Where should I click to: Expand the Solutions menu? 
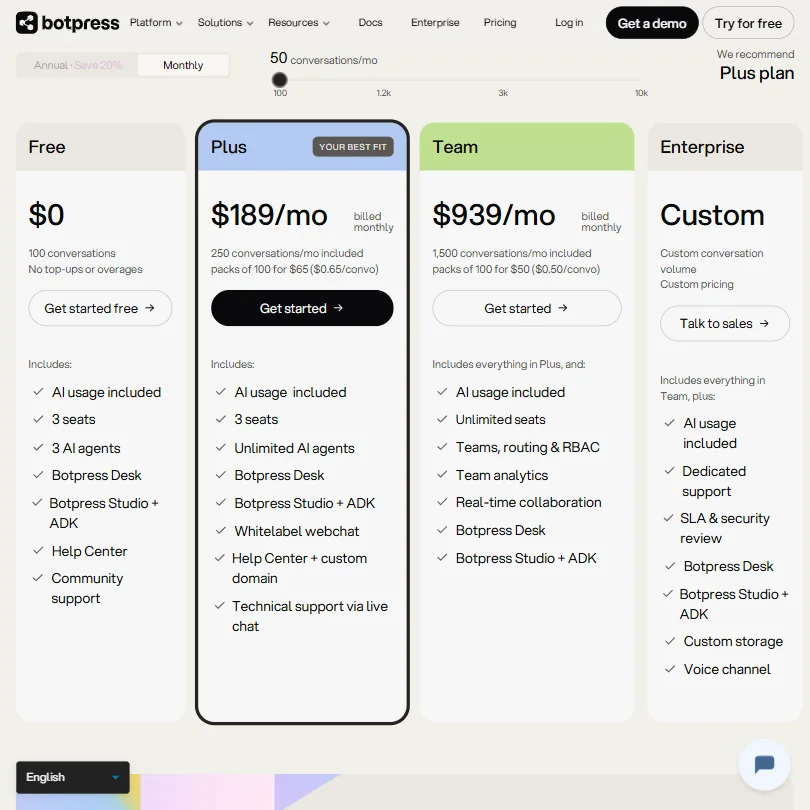(x=225, y=23)
